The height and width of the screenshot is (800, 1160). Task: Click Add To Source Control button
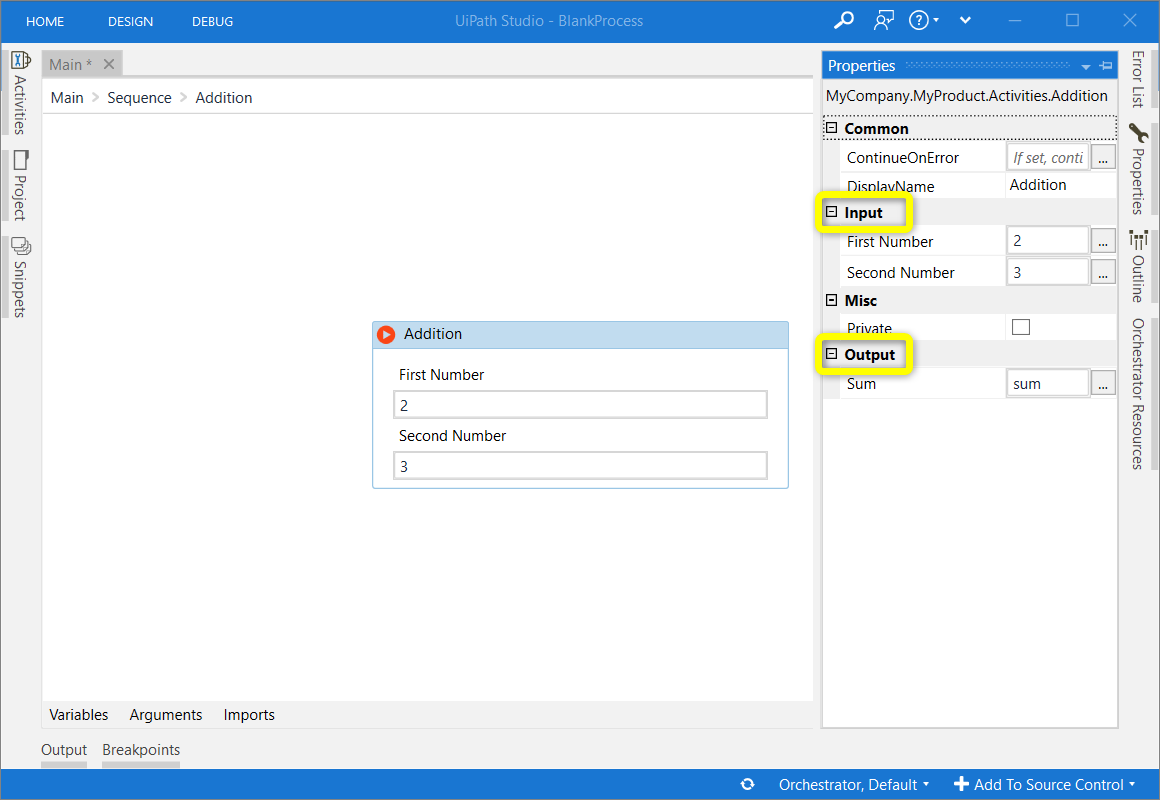click(1045, 785)
